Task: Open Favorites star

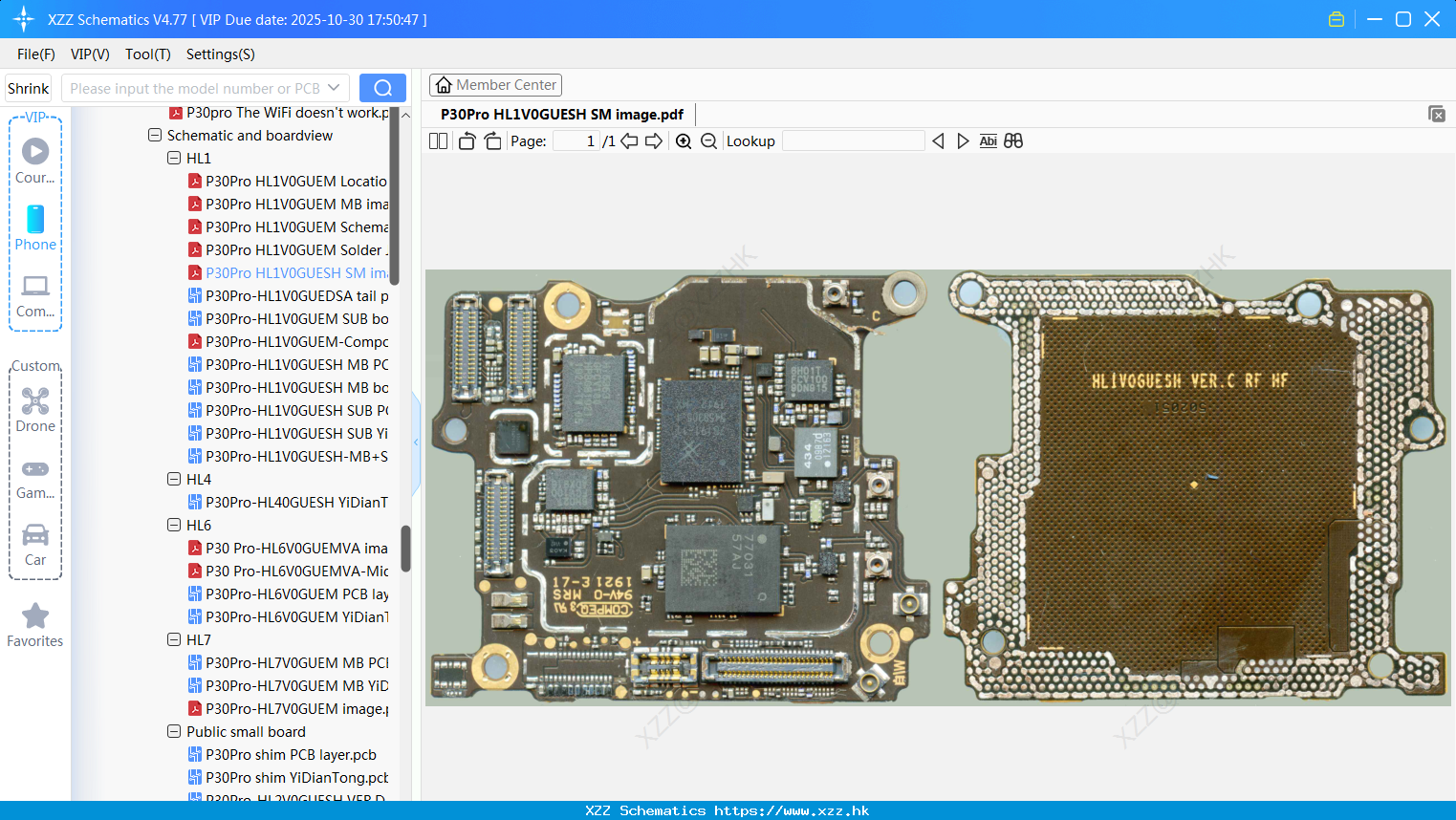Action: coord(35,626)
